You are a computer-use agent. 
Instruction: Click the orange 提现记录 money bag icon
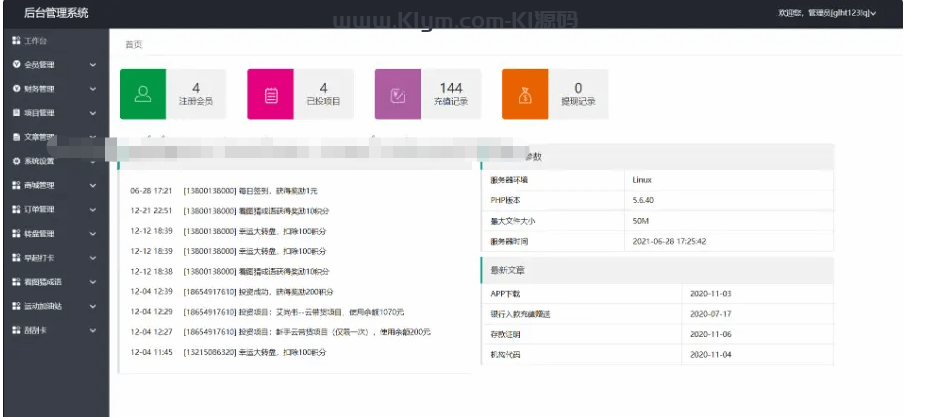(525, 95)
